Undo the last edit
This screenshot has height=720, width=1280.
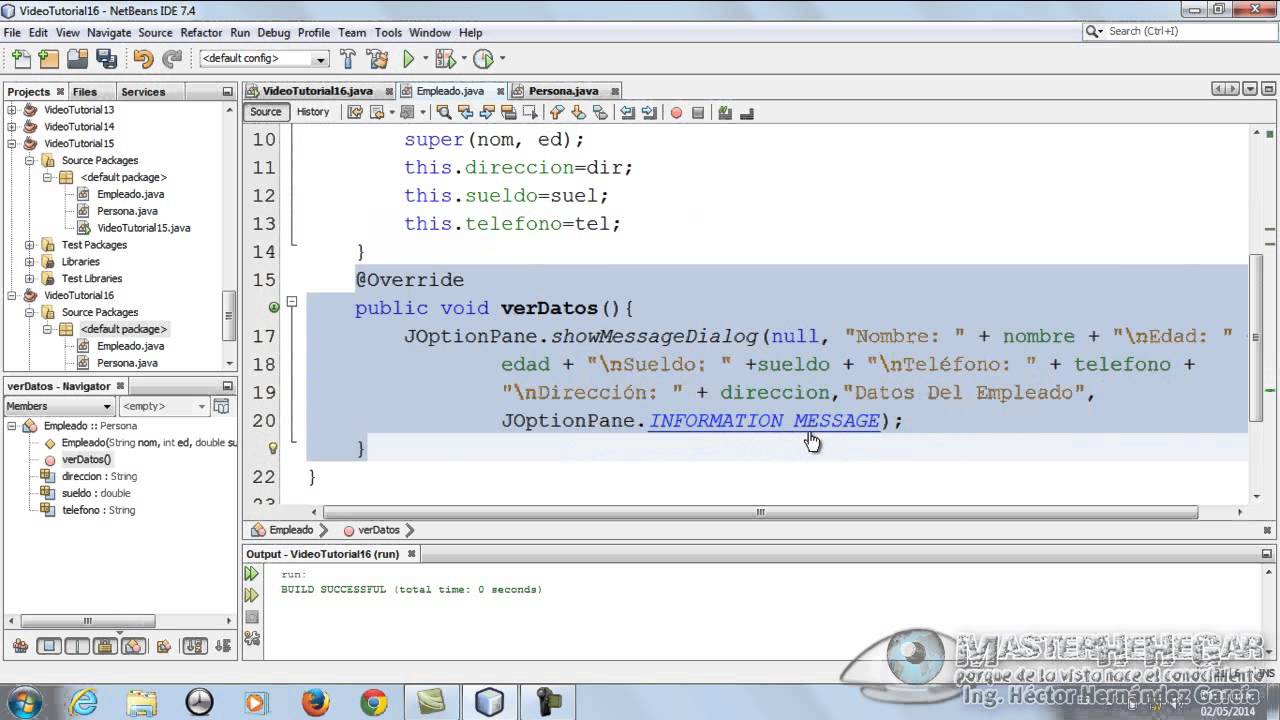[x=143, y=59]
